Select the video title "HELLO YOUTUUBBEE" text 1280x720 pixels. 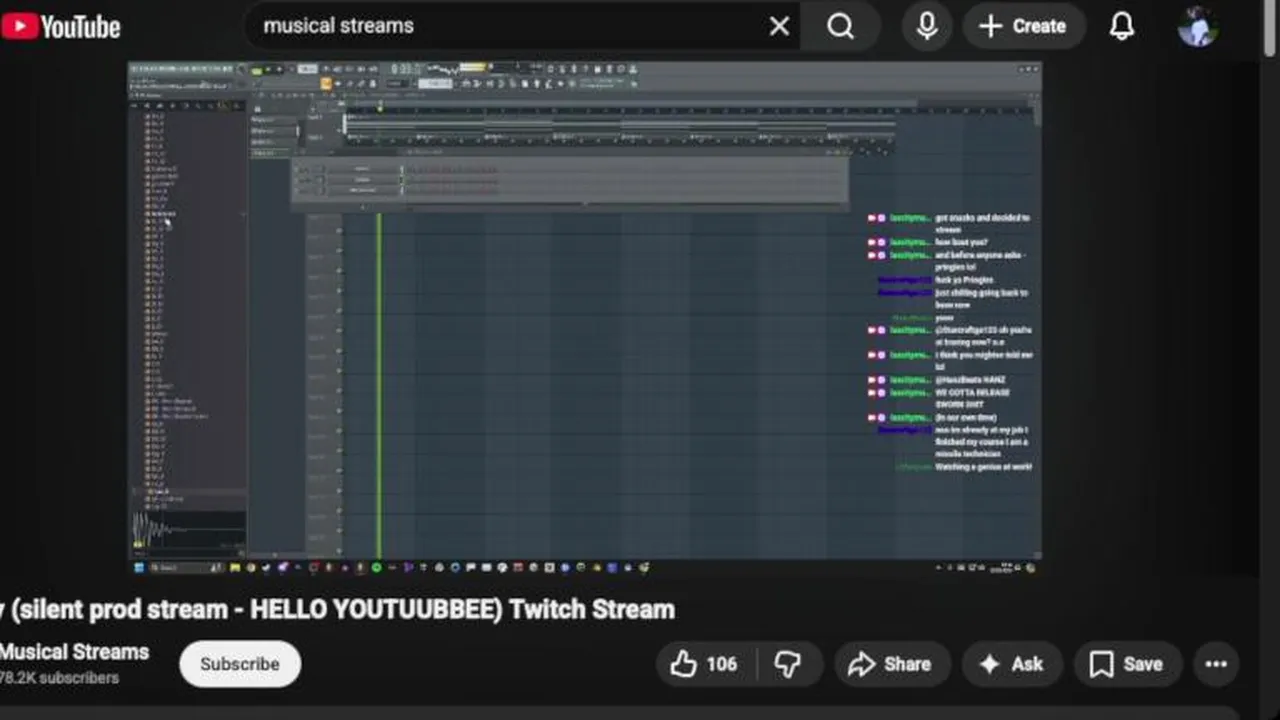point(375,610)
